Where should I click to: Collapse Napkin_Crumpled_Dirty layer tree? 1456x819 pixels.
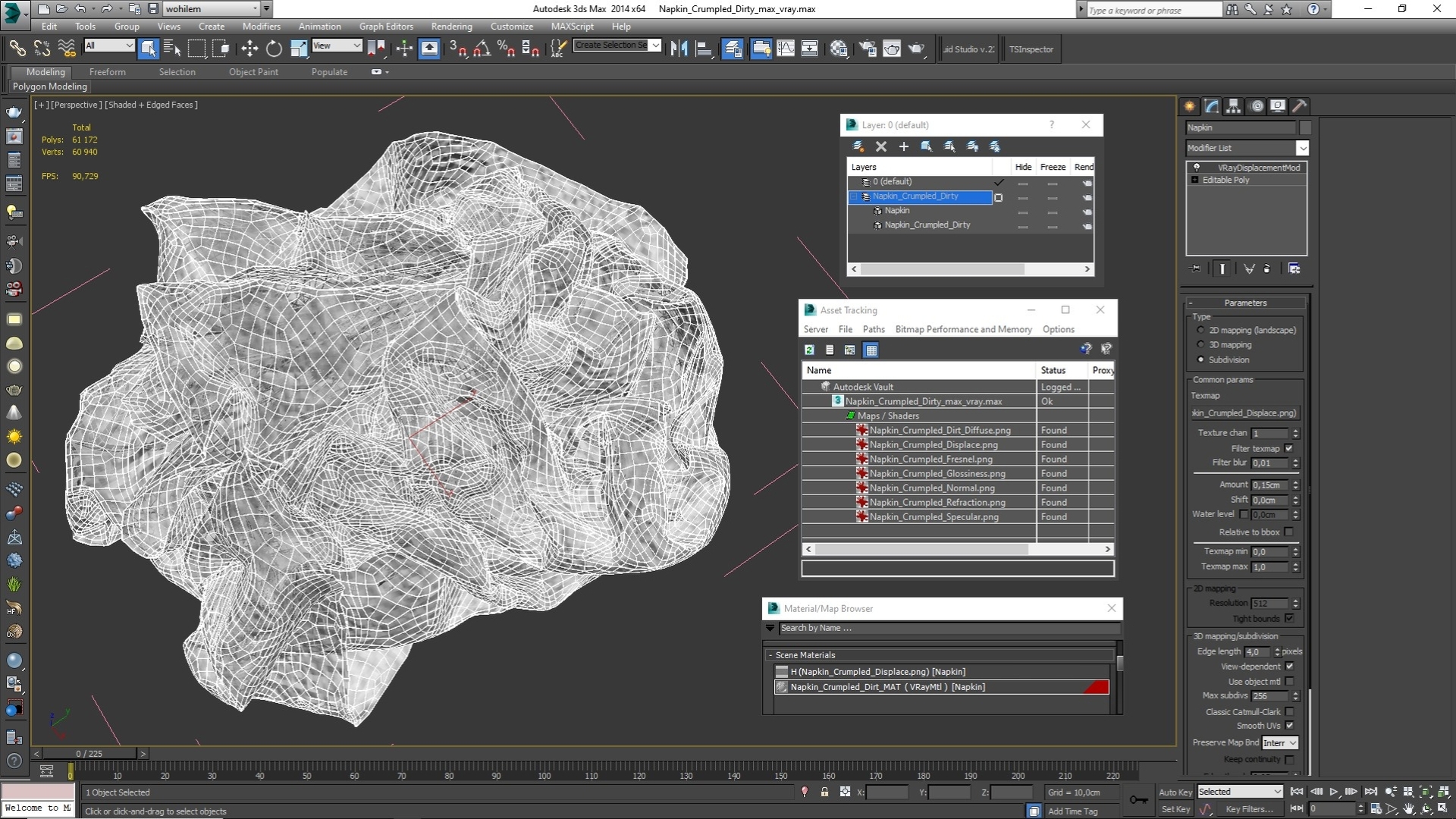854,196
